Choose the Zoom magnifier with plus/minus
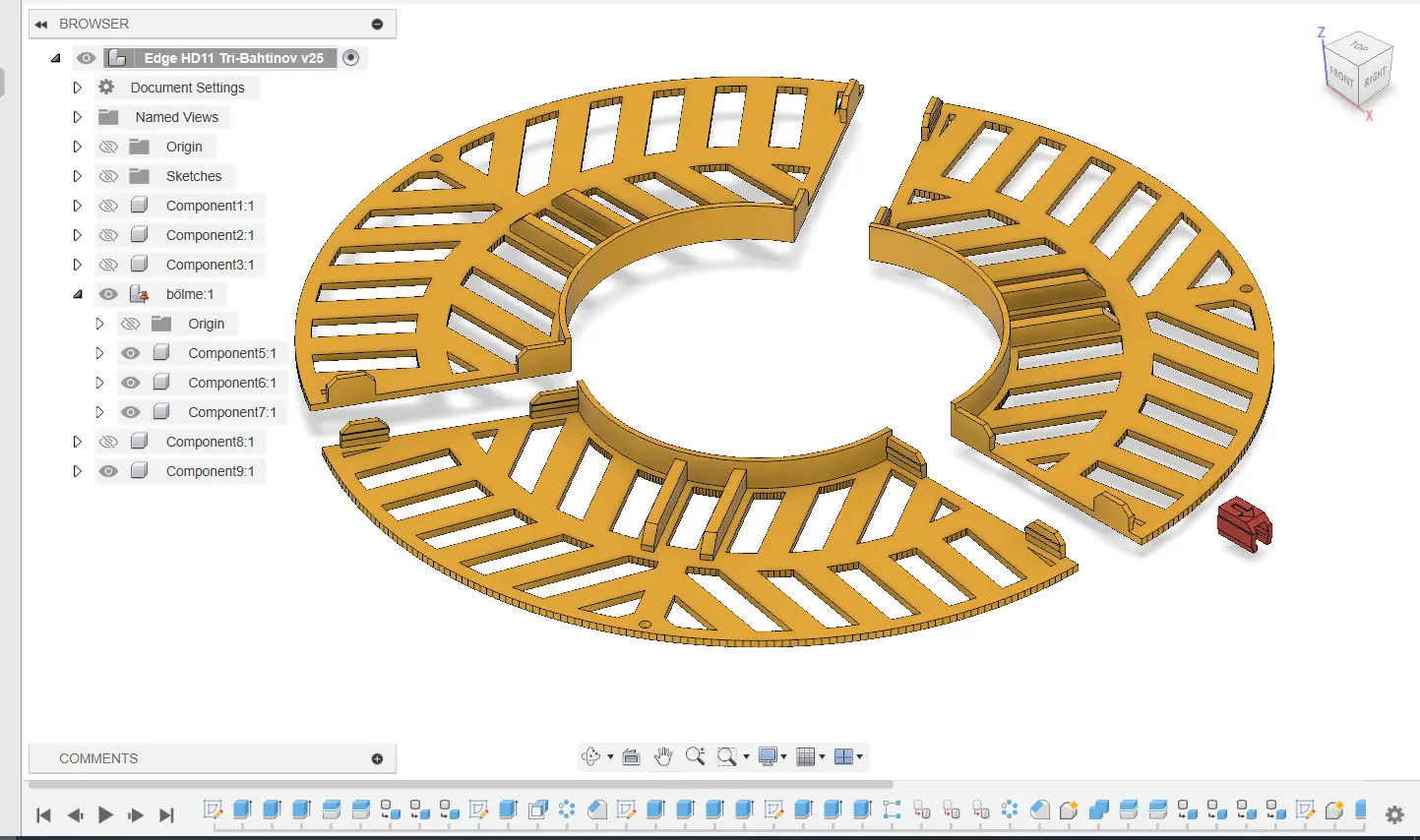Viewport: 1420px width, 840px height. [695, 756]
